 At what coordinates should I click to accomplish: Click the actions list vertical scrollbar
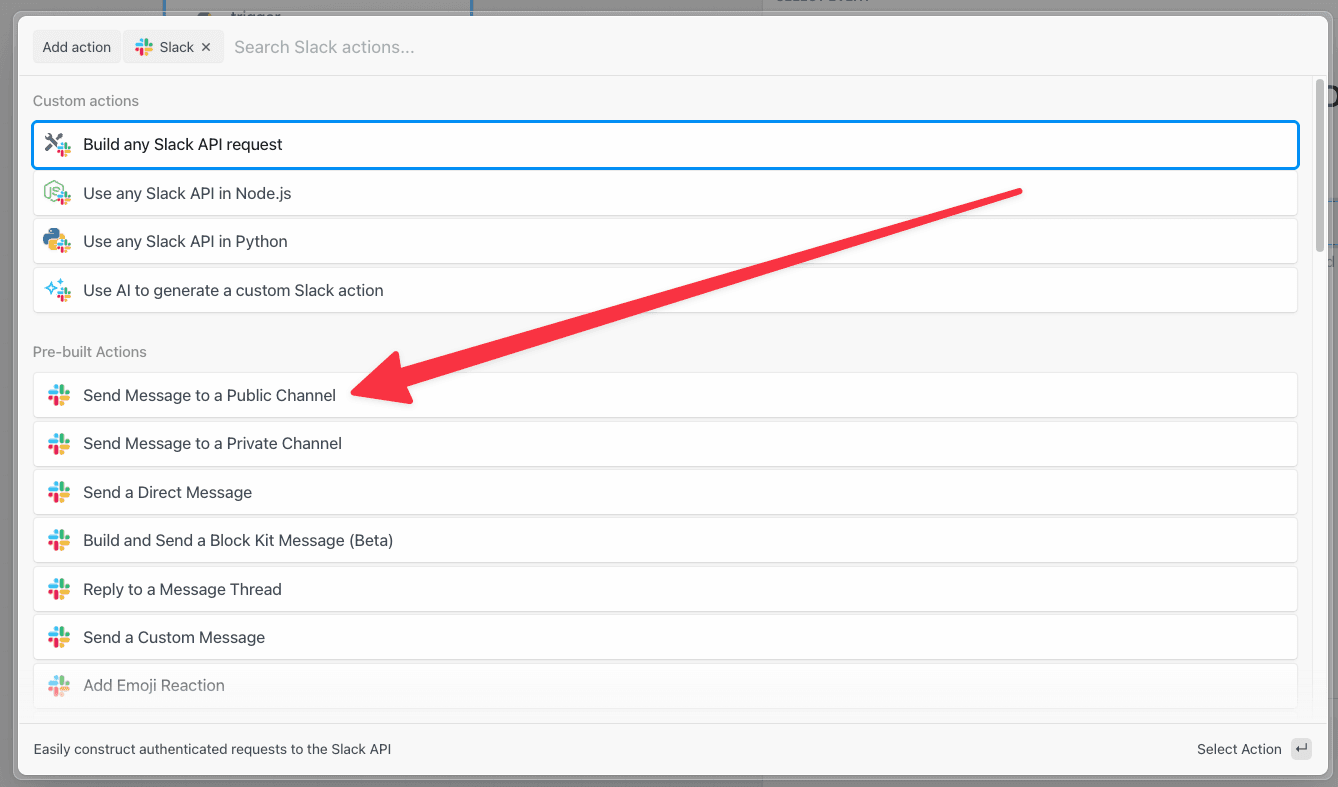coord(1320,165)
